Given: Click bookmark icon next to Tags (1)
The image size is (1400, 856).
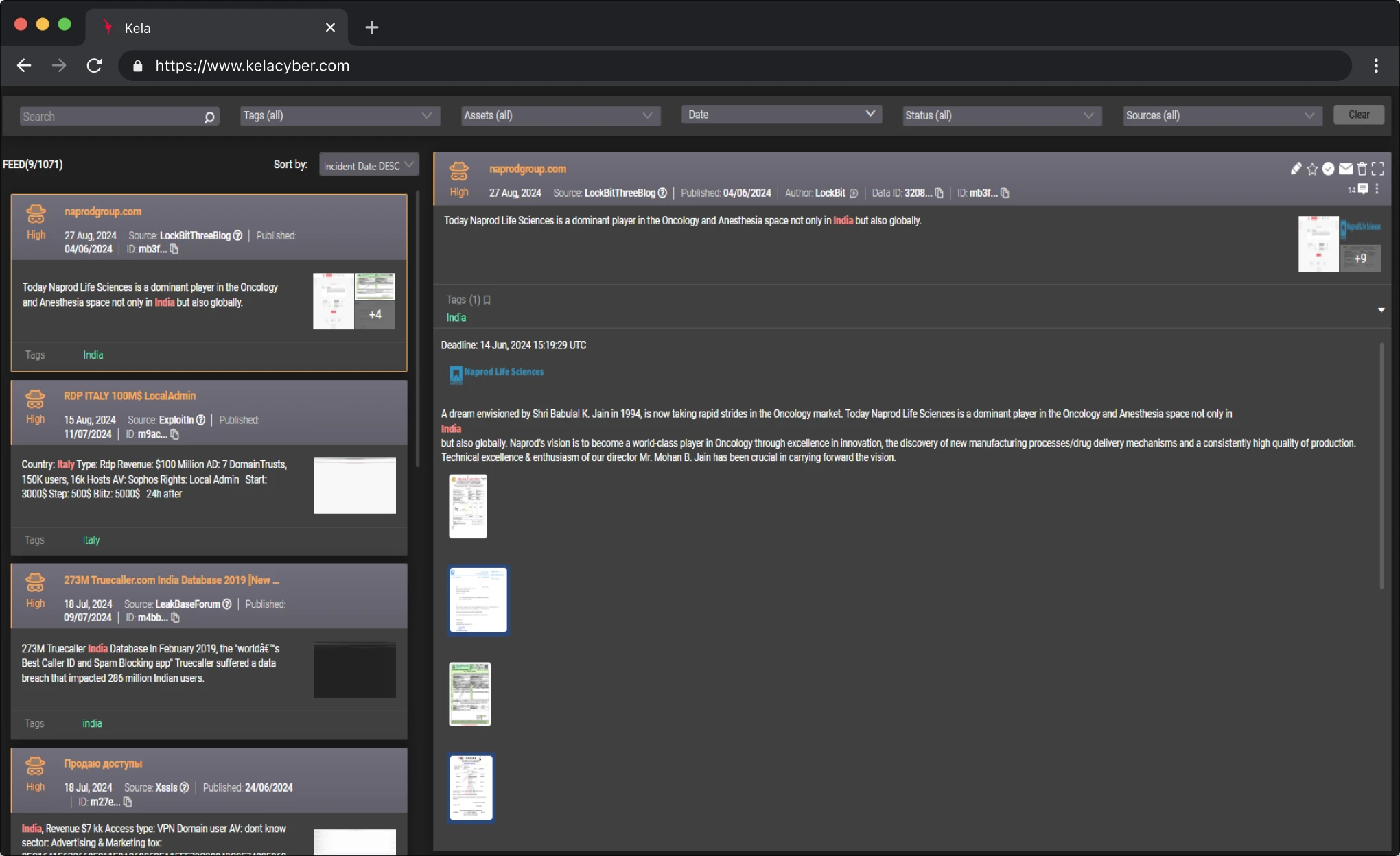Looking at the screenshot, I should (x=487, y=300).
